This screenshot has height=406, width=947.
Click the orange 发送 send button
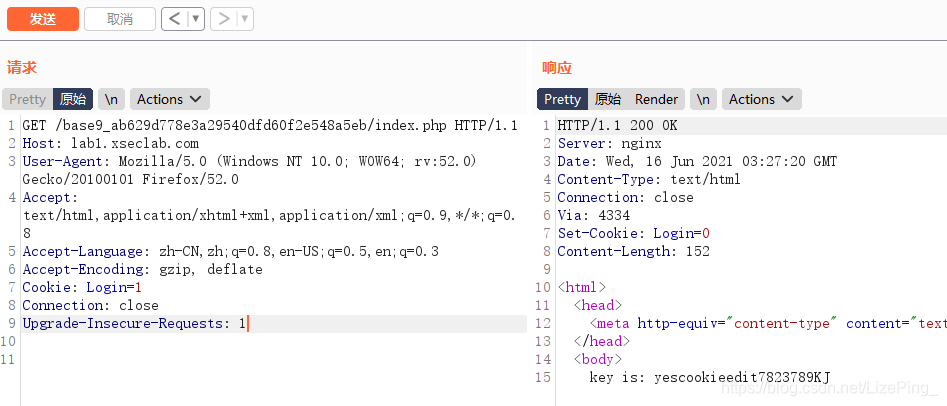[43, 19]
